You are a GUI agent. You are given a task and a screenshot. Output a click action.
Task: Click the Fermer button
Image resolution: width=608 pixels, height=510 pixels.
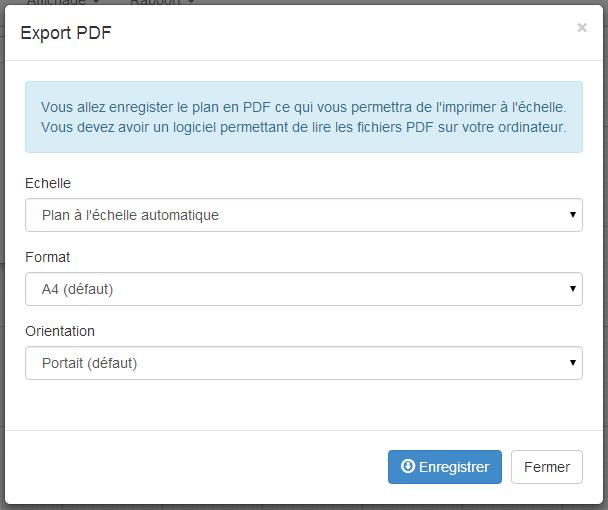546,467
